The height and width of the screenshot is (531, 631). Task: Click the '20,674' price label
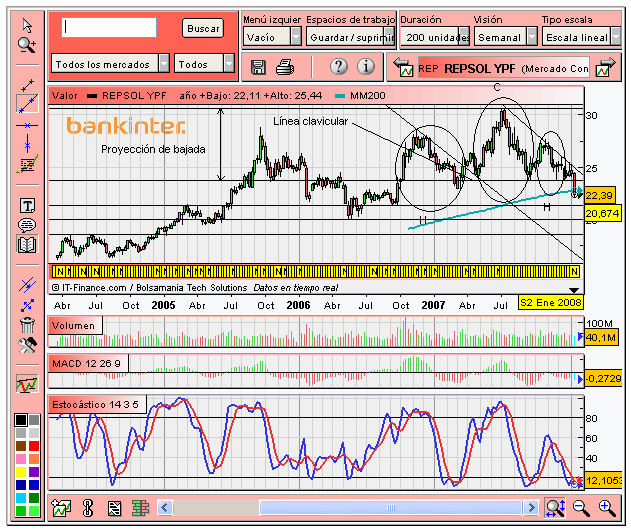coord(602,213)
